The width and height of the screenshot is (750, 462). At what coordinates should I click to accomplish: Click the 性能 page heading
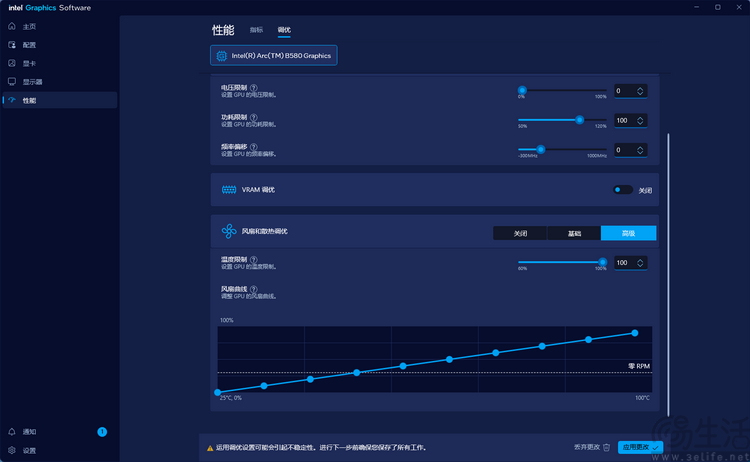click(x=223, y=30)
